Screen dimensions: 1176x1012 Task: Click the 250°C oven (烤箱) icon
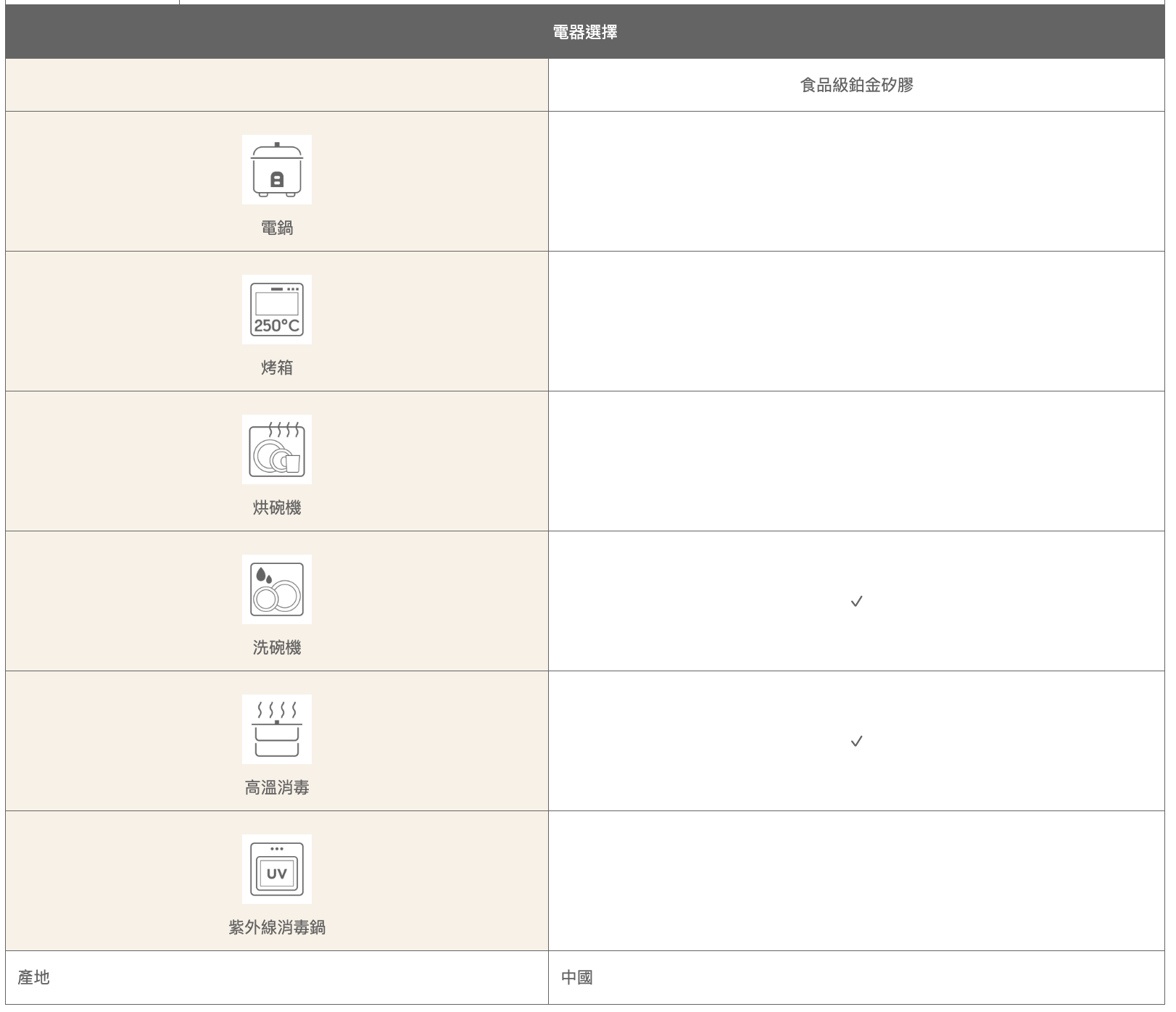pyautogui.click(x=276, y=310)
